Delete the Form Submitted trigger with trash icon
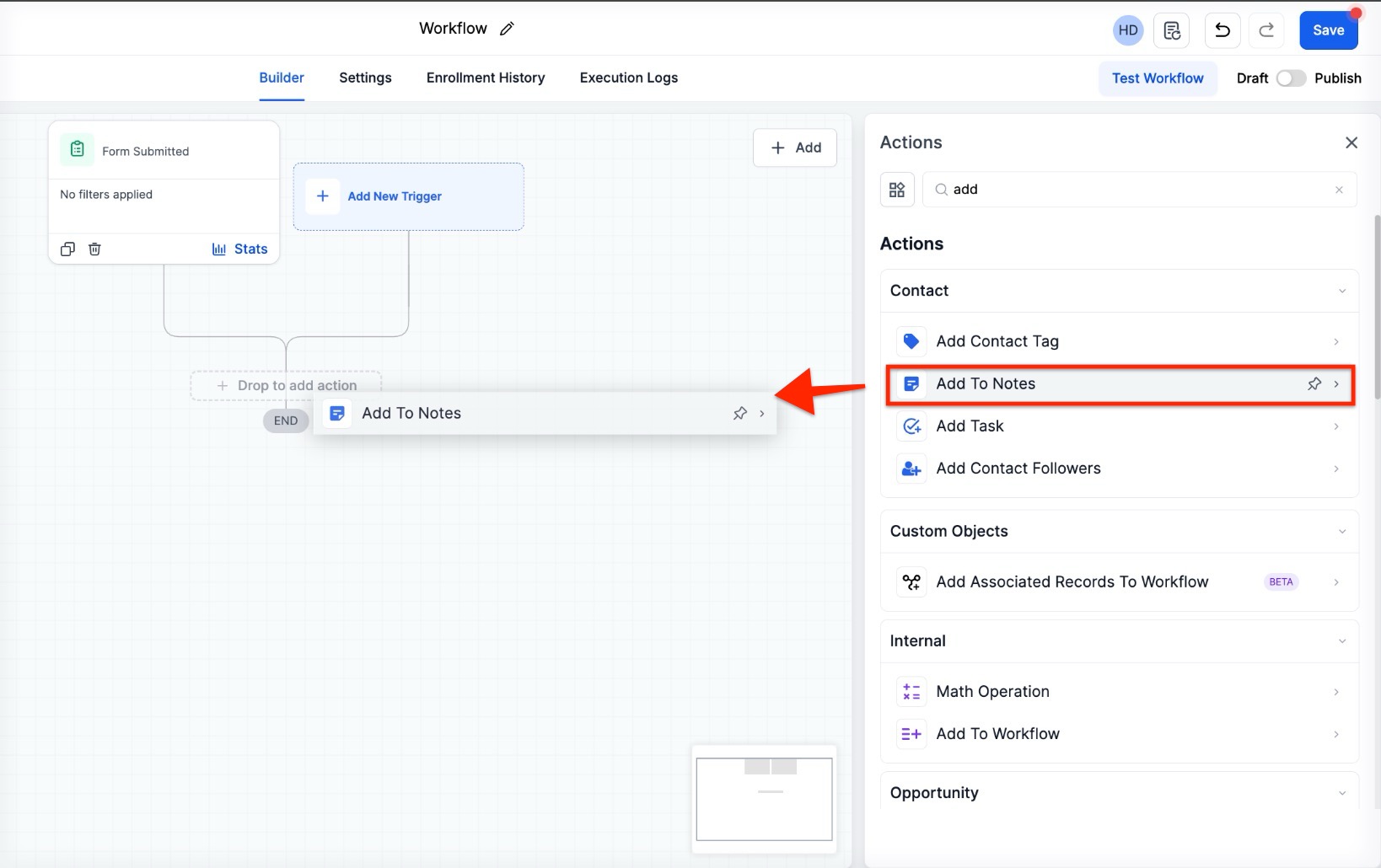 (x=95, y=249)
